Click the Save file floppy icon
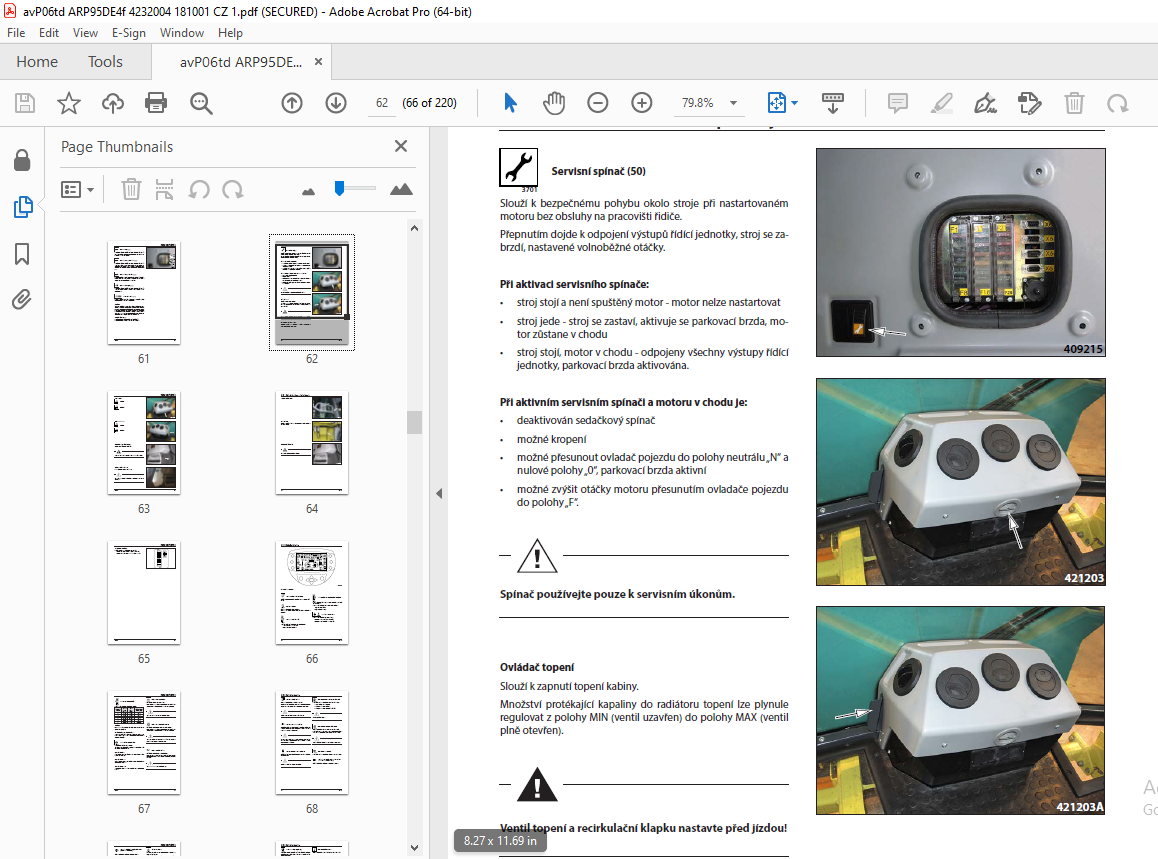 [25, 103]
